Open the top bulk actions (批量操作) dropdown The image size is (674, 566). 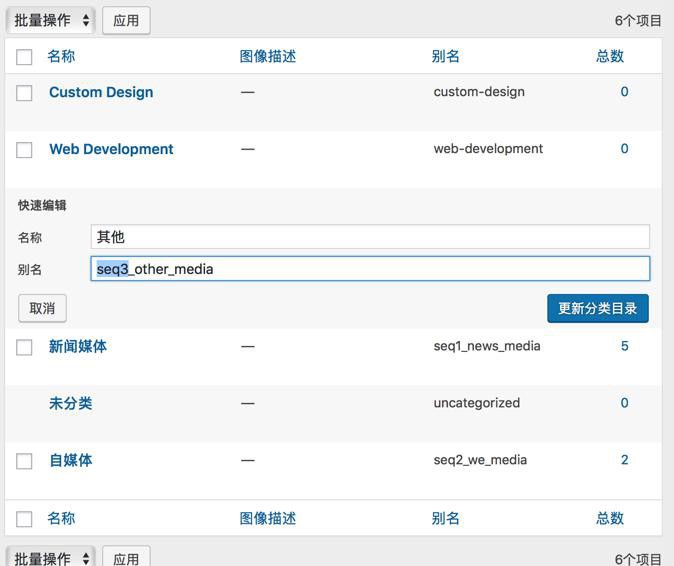[x=50, y=20]
